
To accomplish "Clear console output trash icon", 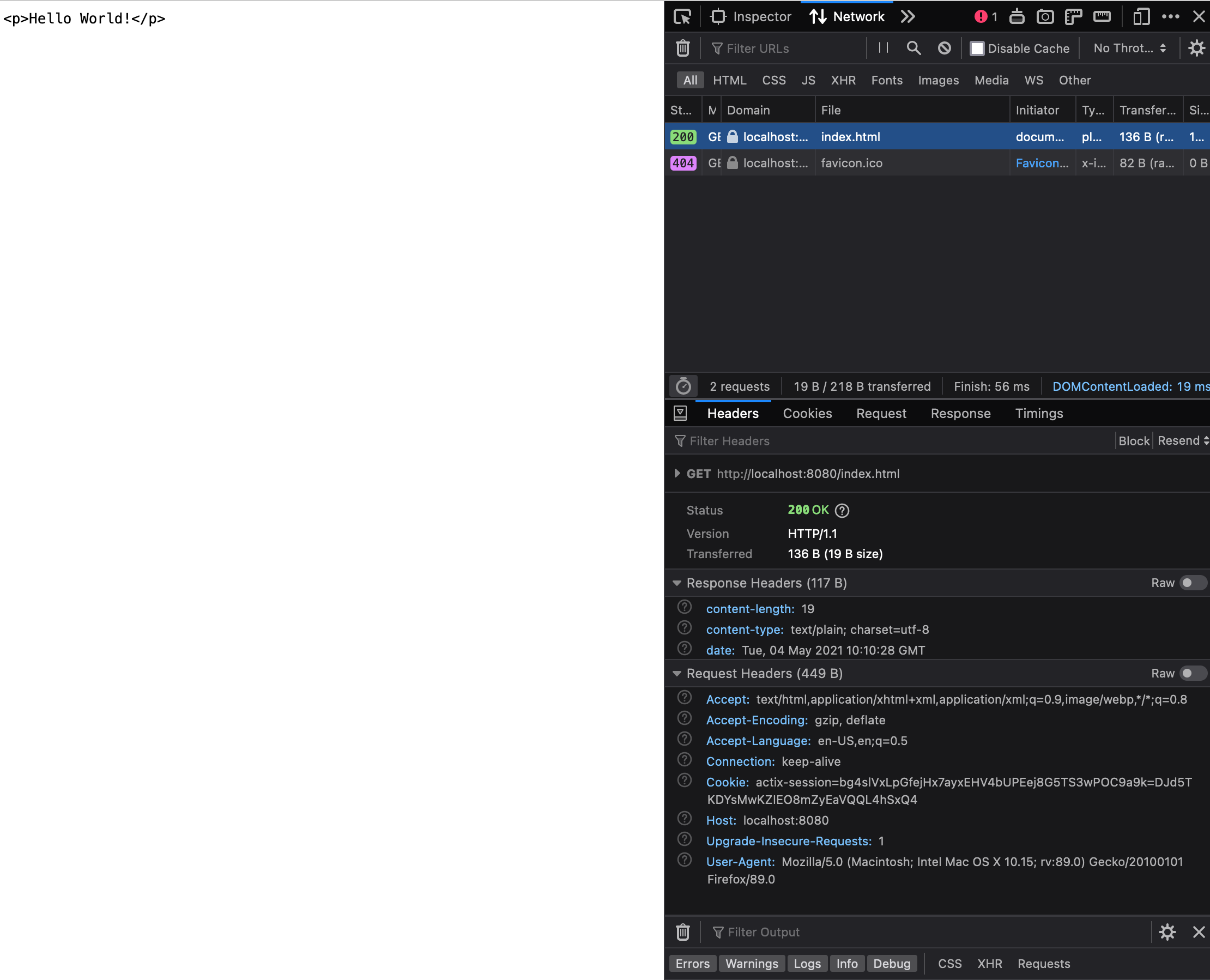I will (683, 931).
